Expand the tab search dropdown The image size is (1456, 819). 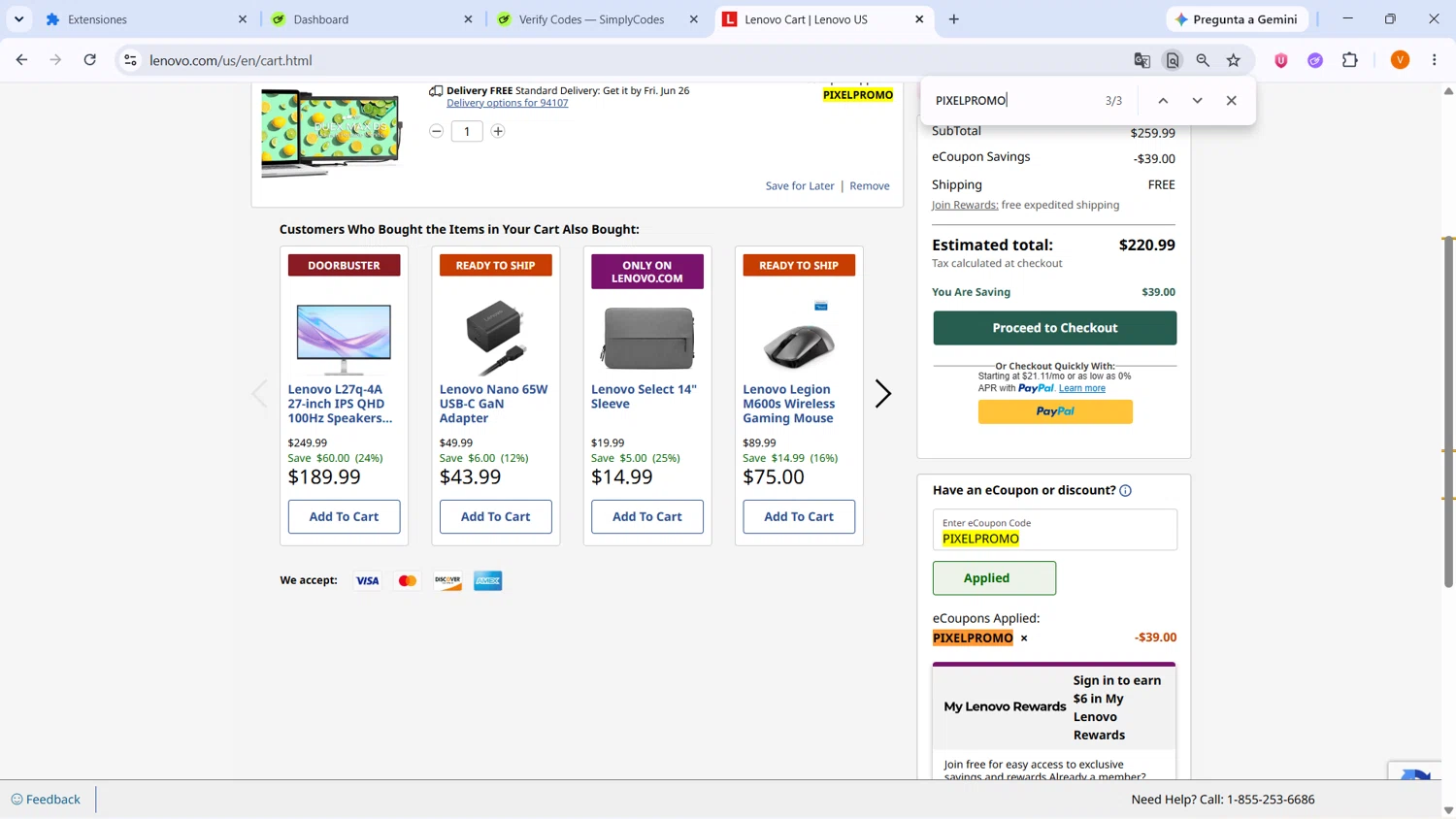[x=18, y=19]
